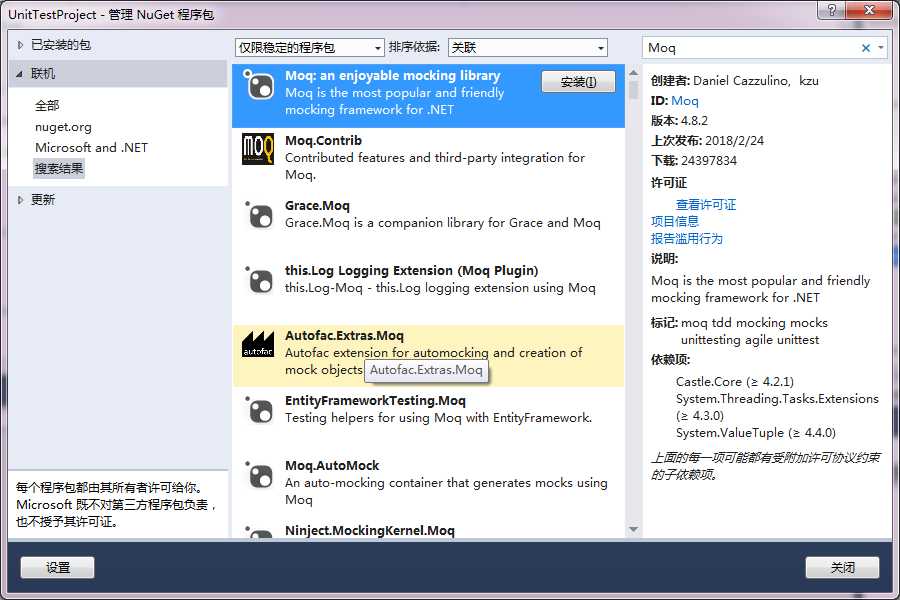Select nuget.org package source

point(63,127)
